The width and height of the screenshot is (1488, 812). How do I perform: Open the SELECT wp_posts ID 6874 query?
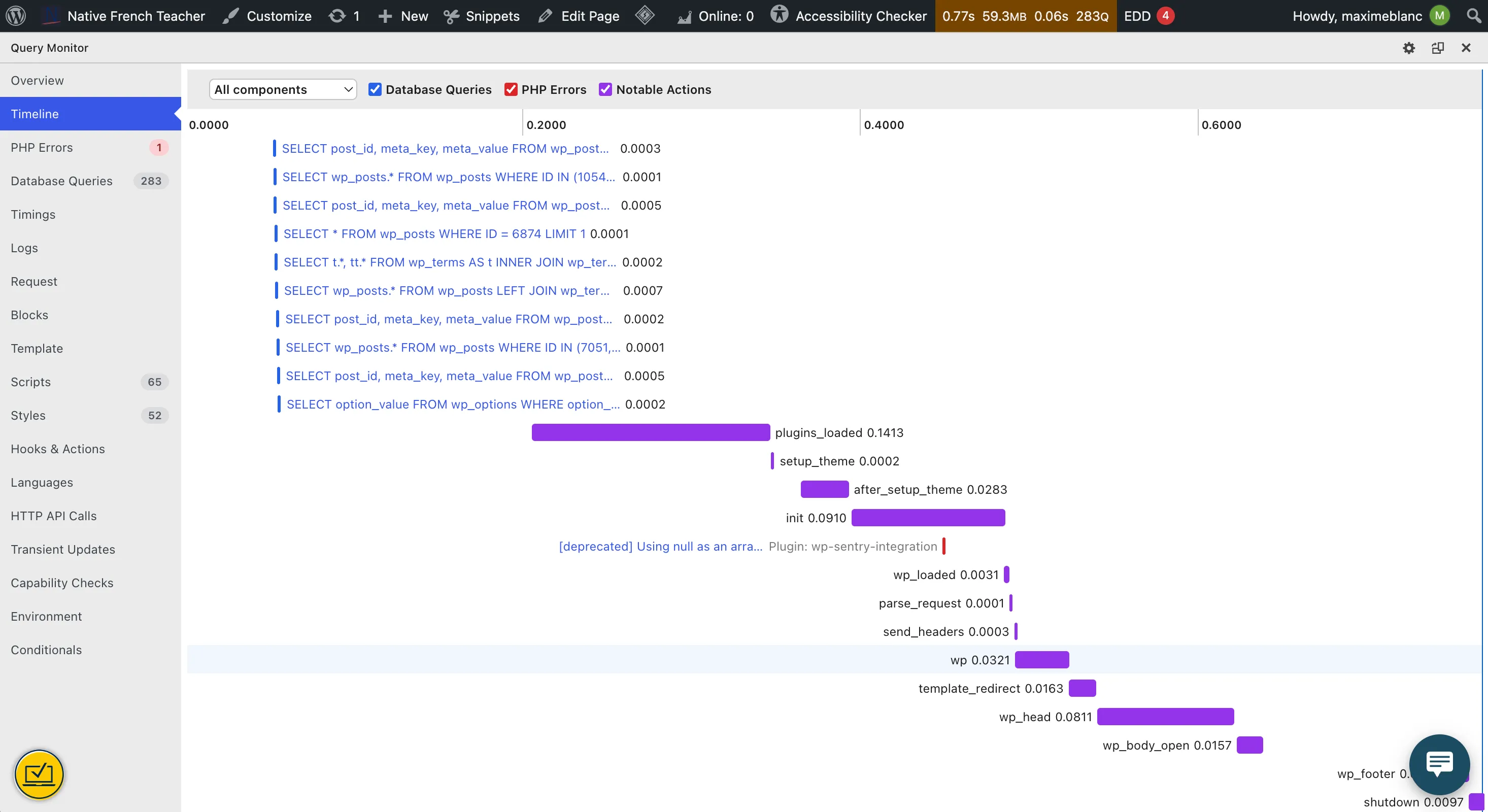point(434,234)
